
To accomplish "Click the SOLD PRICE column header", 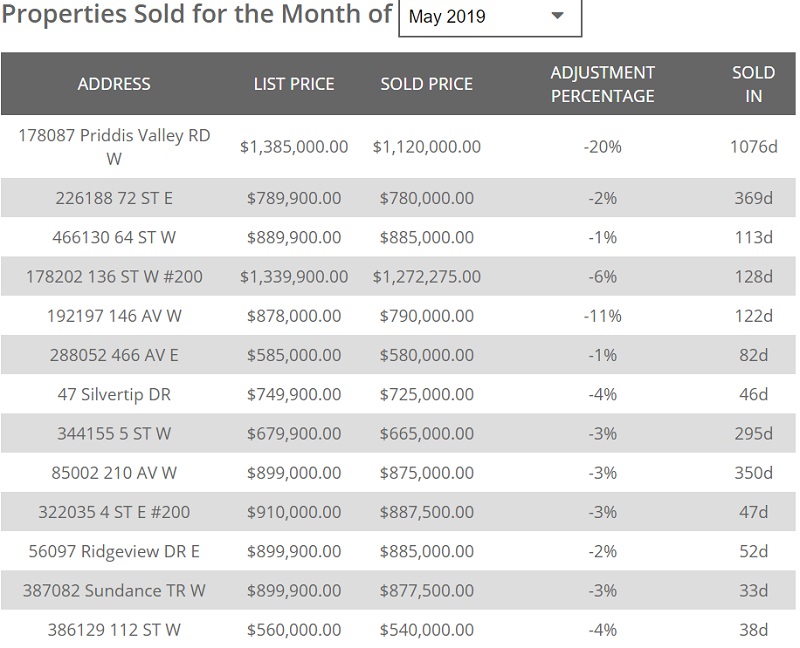I will tap(426, 84).
